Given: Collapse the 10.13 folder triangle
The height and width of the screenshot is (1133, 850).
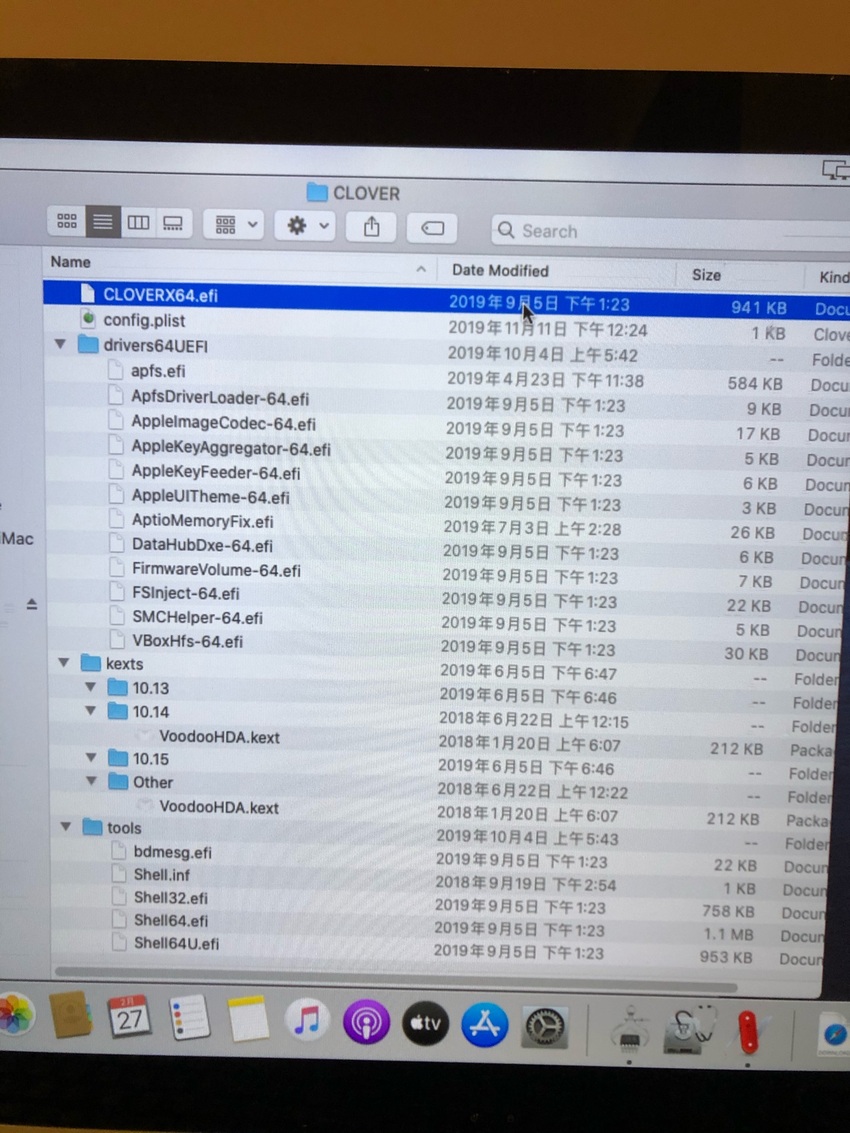Looking at the screenshot, I should point(90,686).
